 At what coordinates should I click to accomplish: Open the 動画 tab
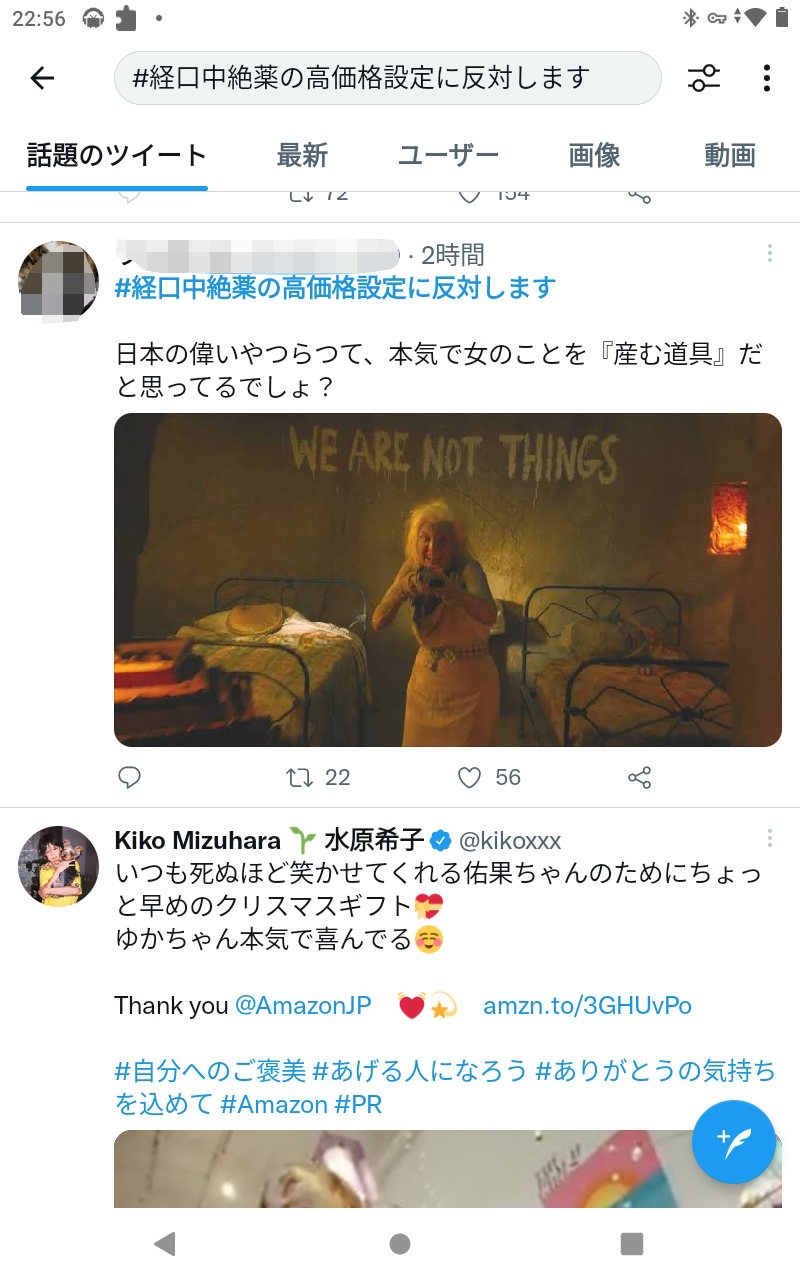729,156
